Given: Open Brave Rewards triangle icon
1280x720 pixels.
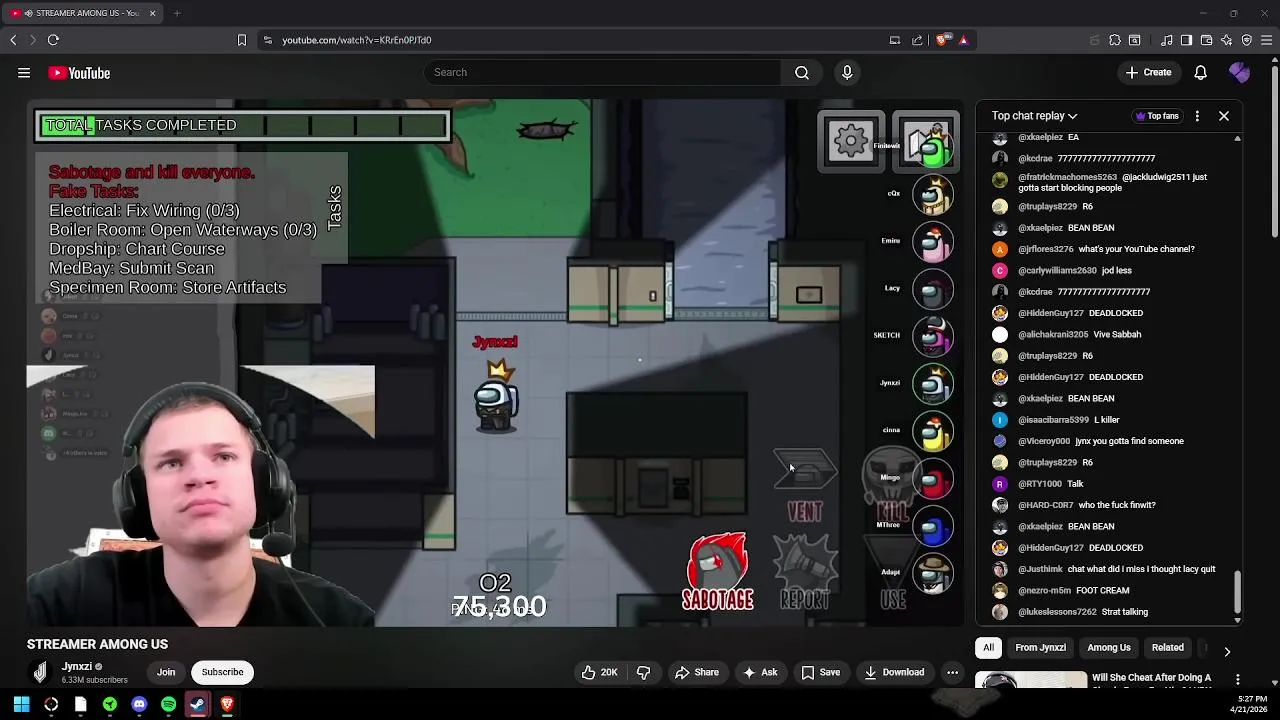Looking at the screenshot, I should point(963,40).
